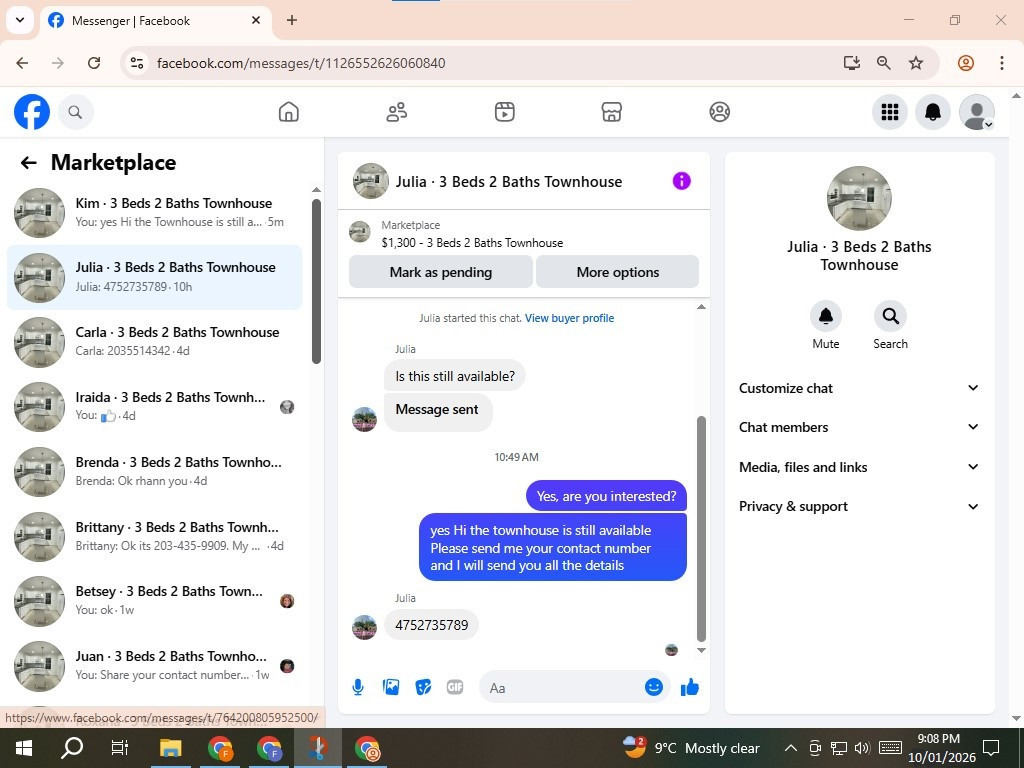
Task: Attach a file with the photo icon
Action: pos(391,687)
